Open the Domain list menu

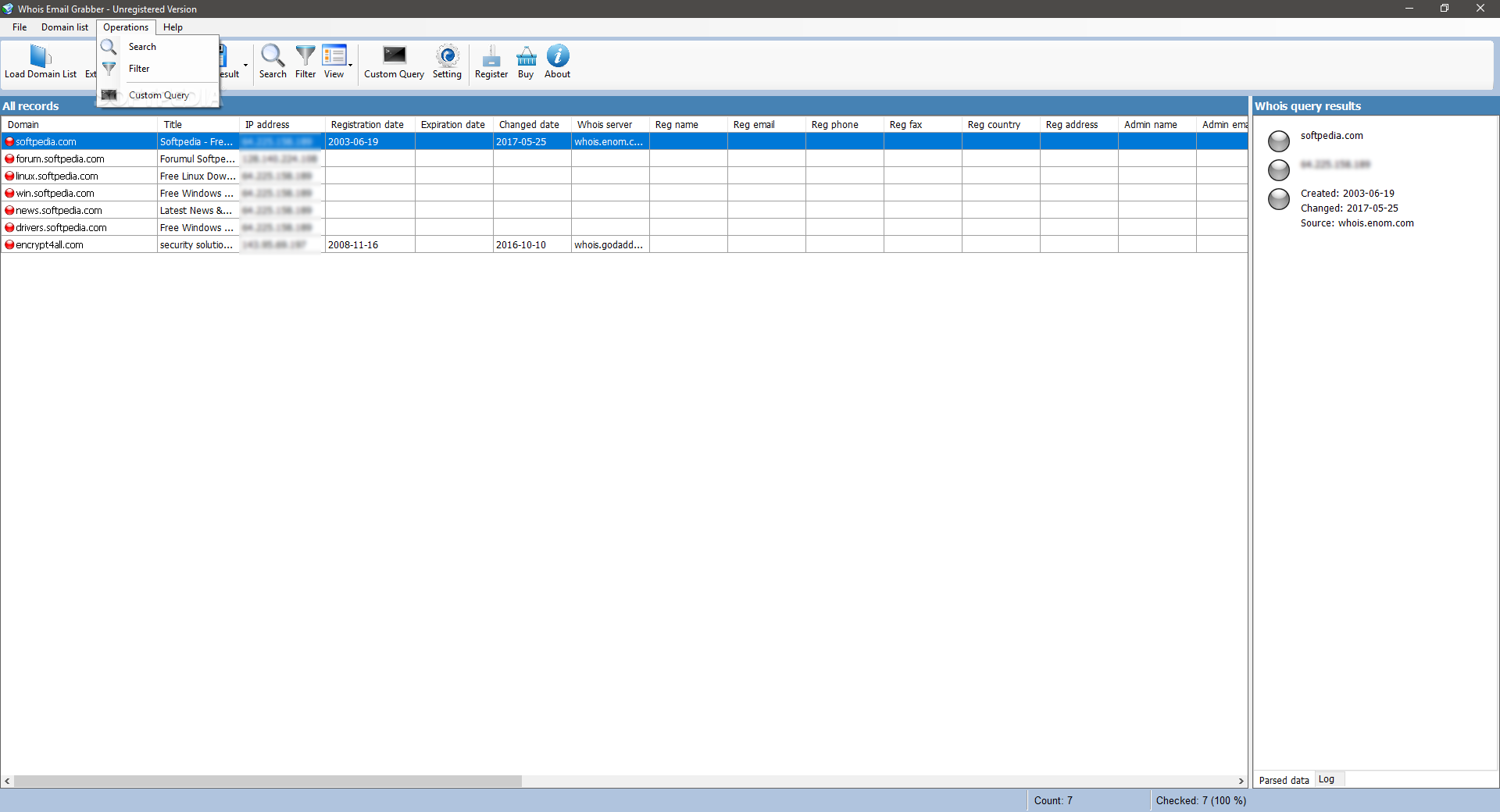pyautogui.click(x=65, y=27)
